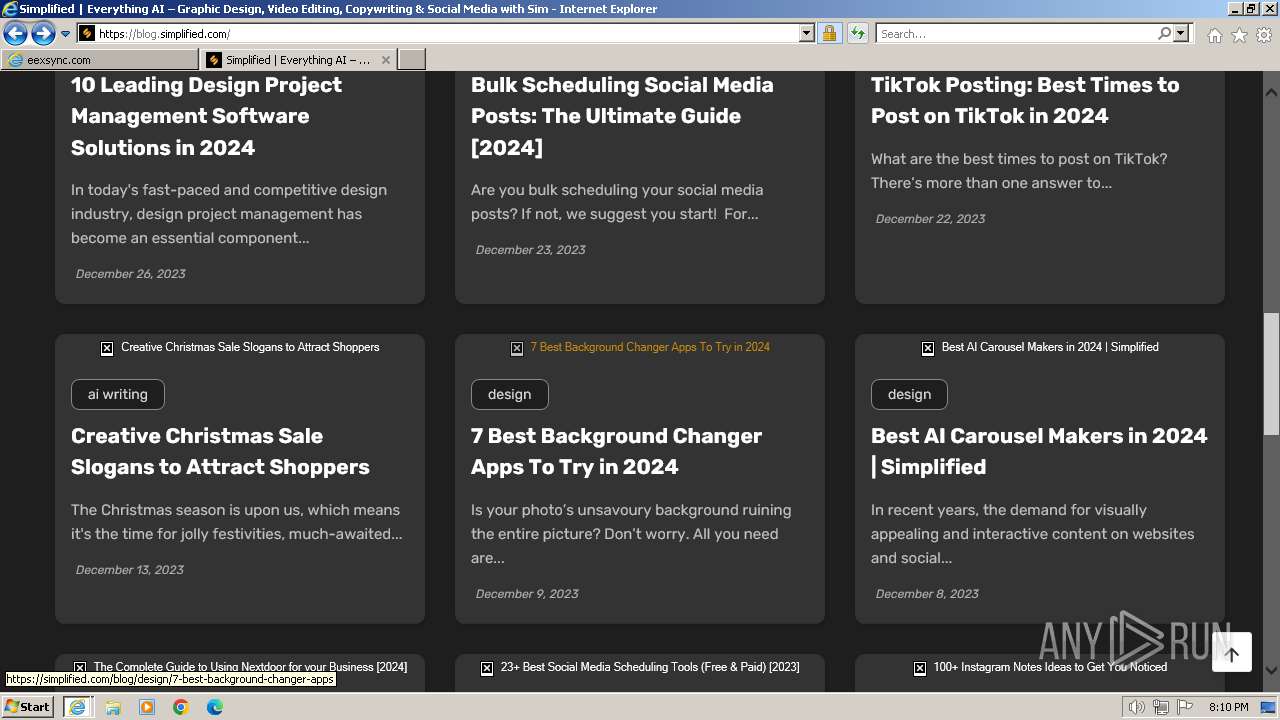Launch Chrome from the taskbar
1280x720 pixels.
pyautogui.click(x=181, y=707)
